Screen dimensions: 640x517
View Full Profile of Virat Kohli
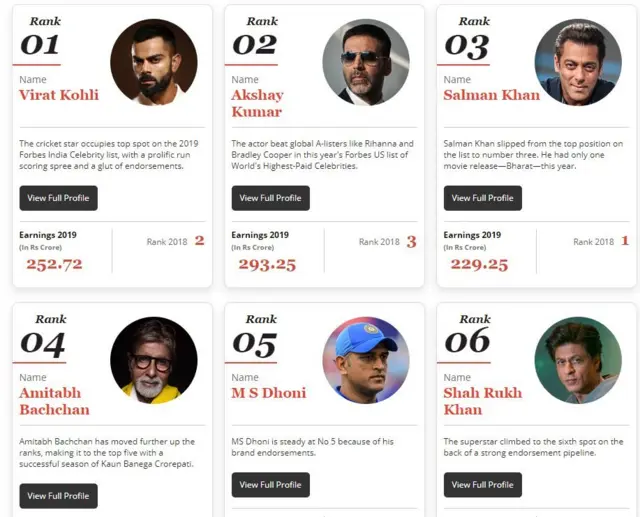(58, 198)
